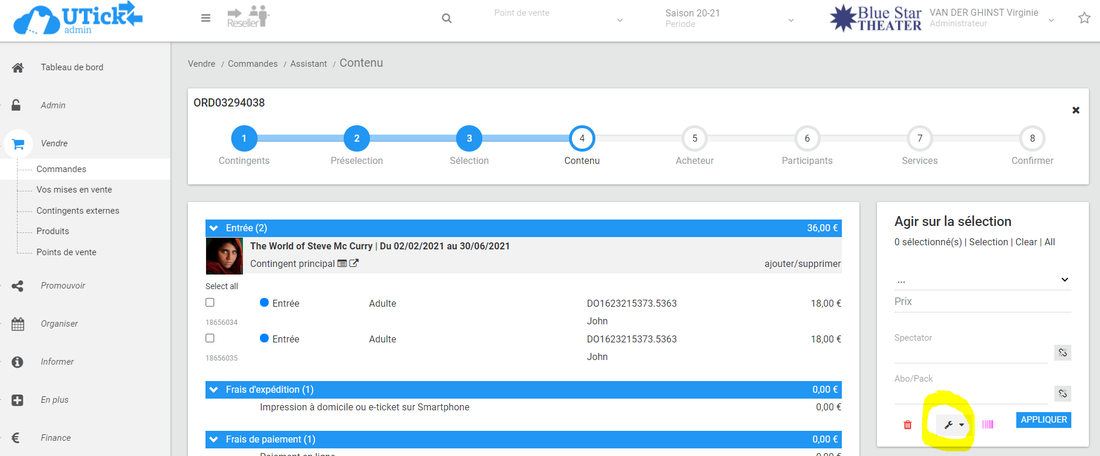
Task: Click into the Prix input field
Action: click(x=980, y=302)
